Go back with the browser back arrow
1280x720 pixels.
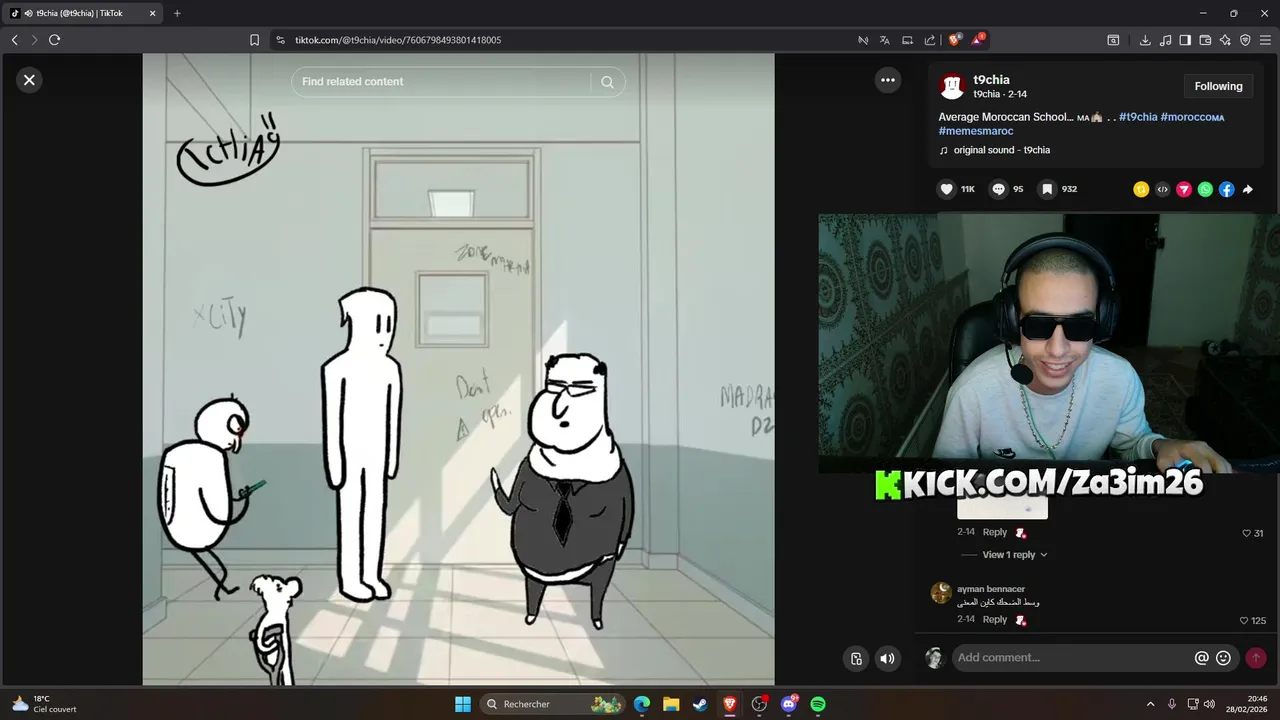14,40
